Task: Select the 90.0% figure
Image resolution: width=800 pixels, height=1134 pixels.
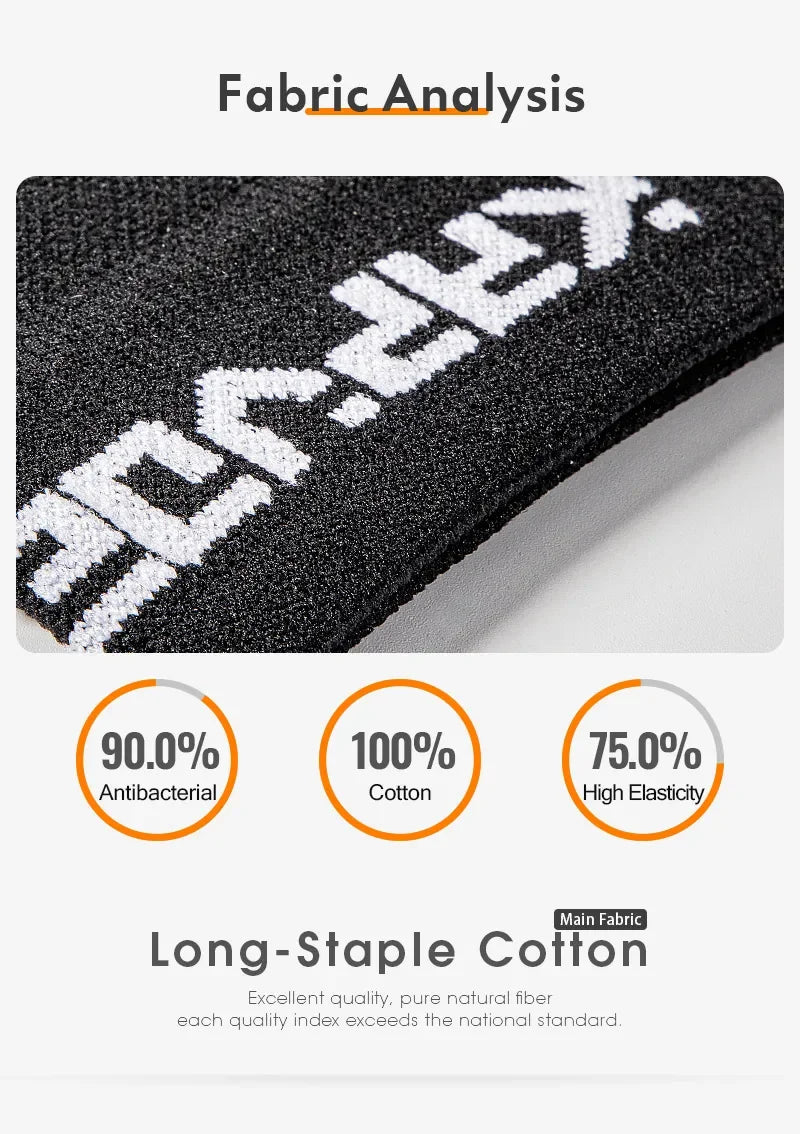Action: click(160, 751)
